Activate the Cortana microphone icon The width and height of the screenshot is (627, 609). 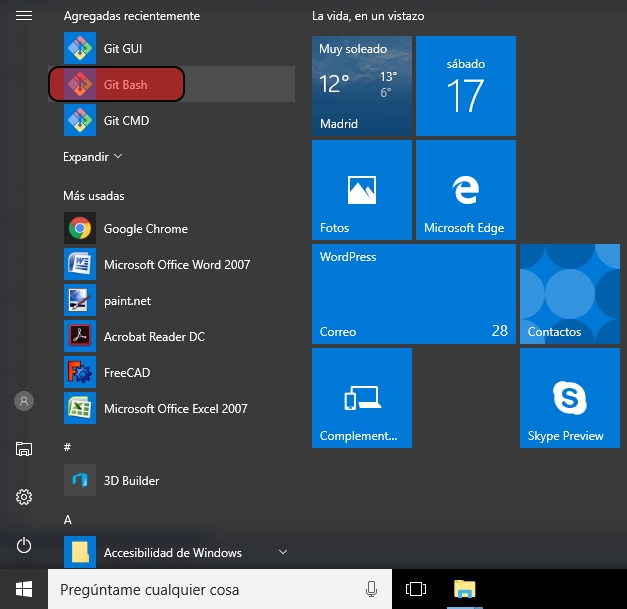pos(371,589)
